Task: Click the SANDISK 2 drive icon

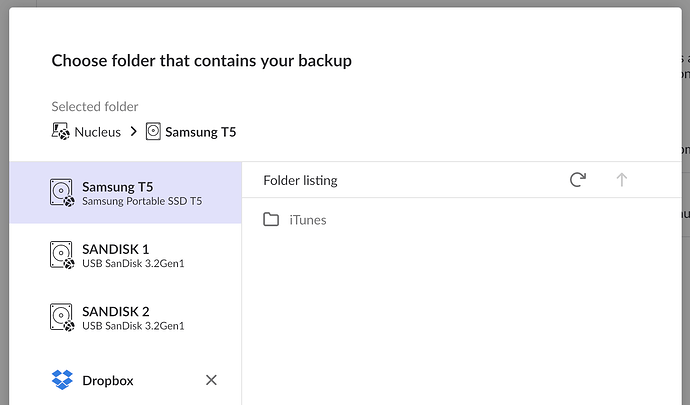Action: (x=62, y=317)
